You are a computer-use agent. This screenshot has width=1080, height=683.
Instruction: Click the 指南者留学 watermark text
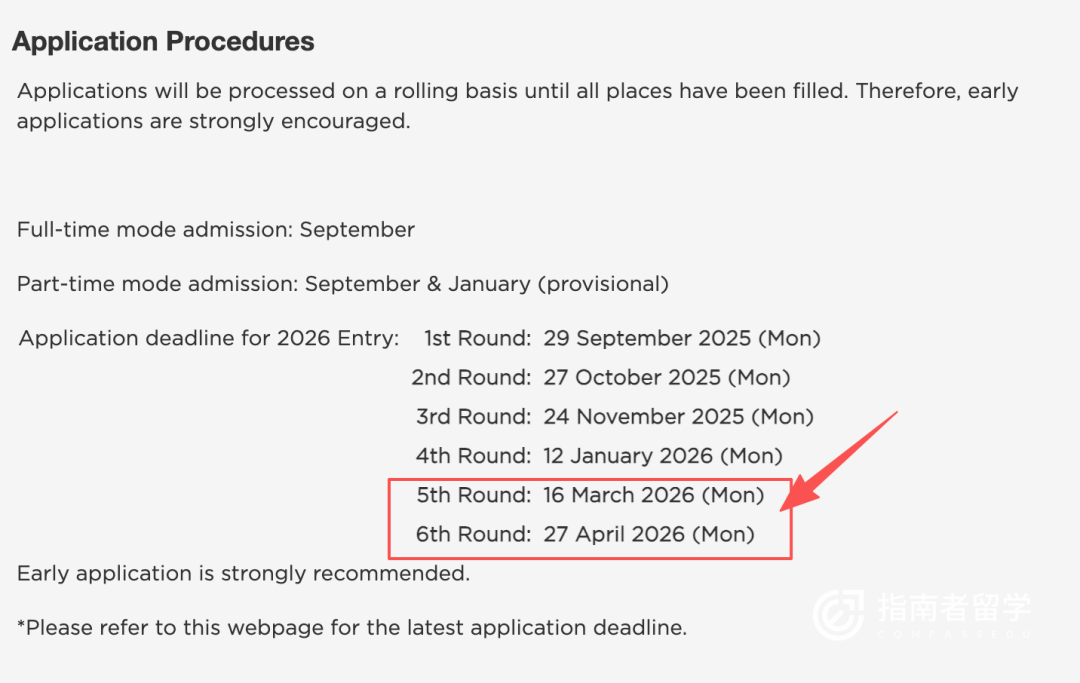click(953, 607)
